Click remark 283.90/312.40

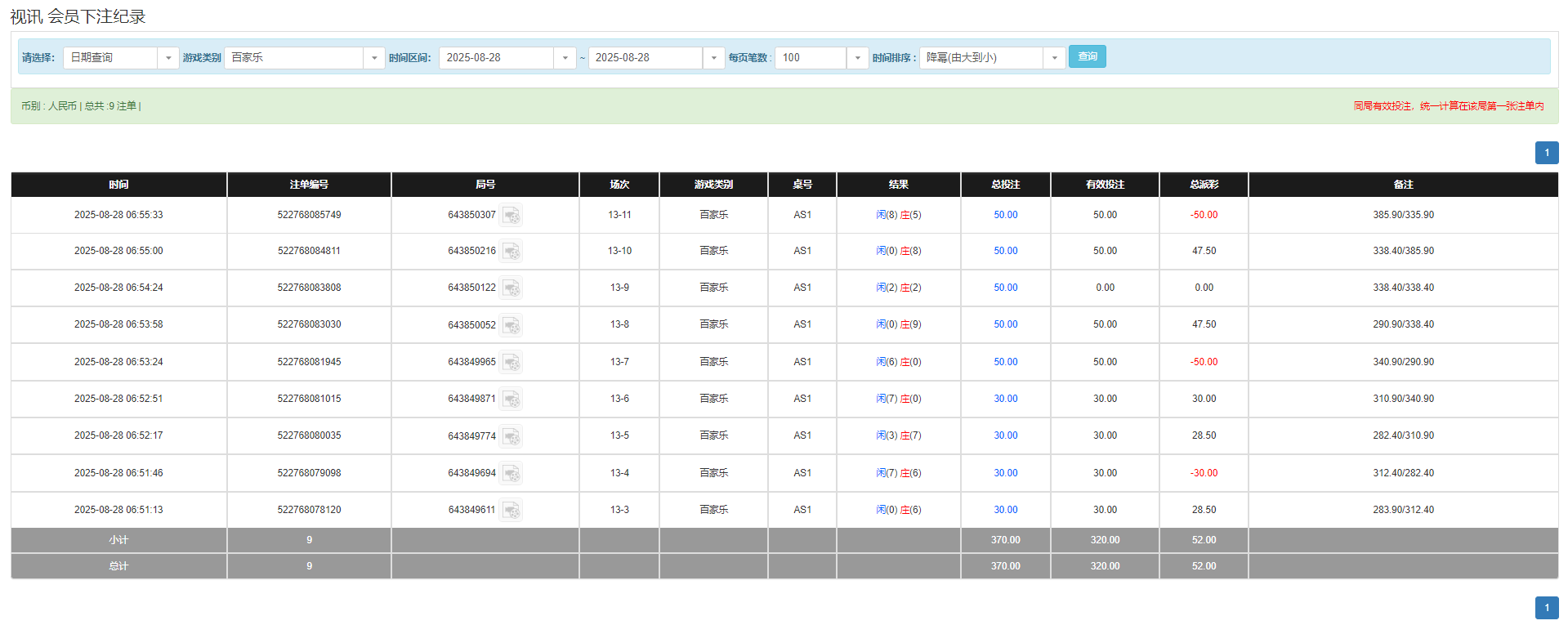1403,510
